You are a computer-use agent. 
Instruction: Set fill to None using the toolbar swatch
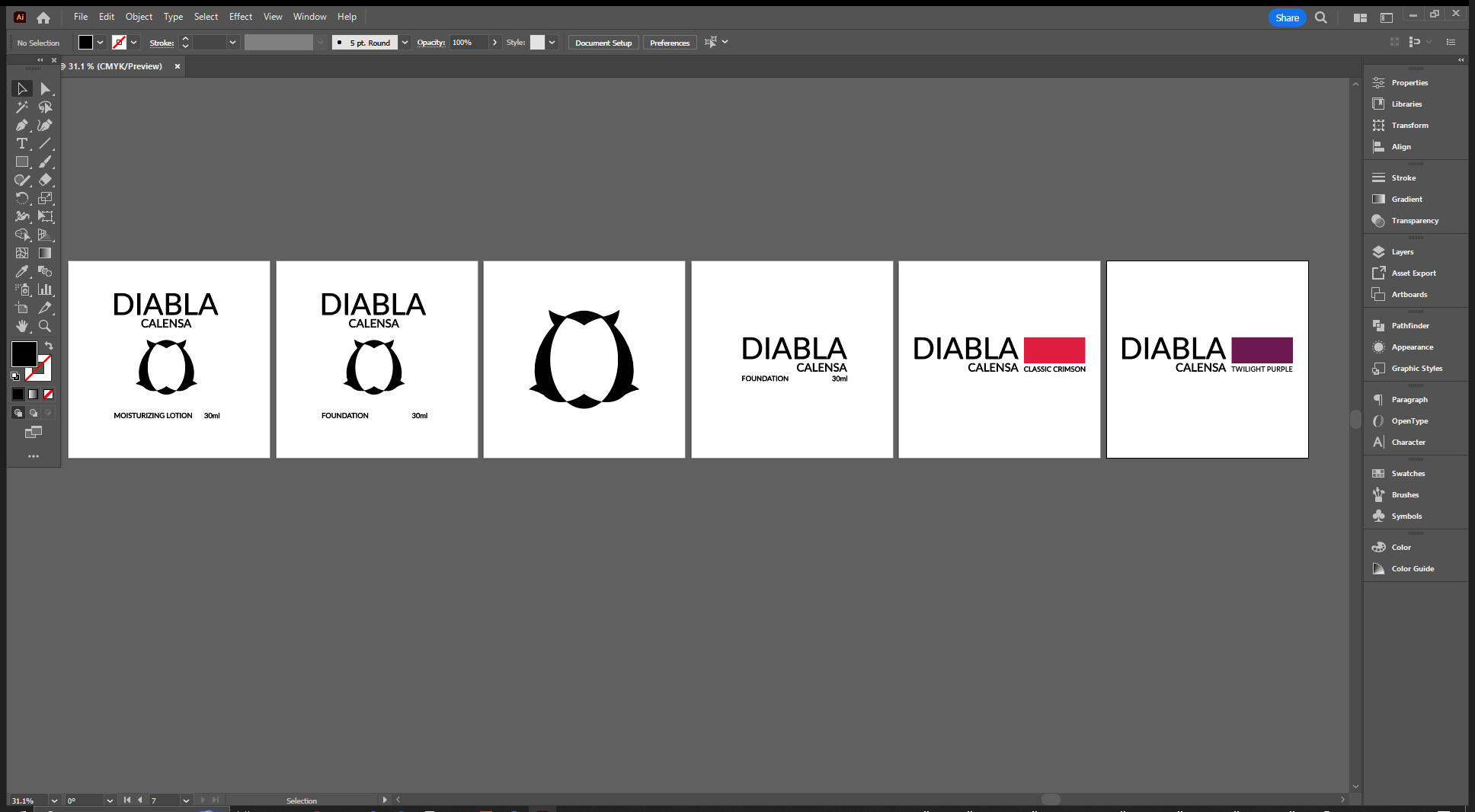pyautogui.click(x=49, y=394)
